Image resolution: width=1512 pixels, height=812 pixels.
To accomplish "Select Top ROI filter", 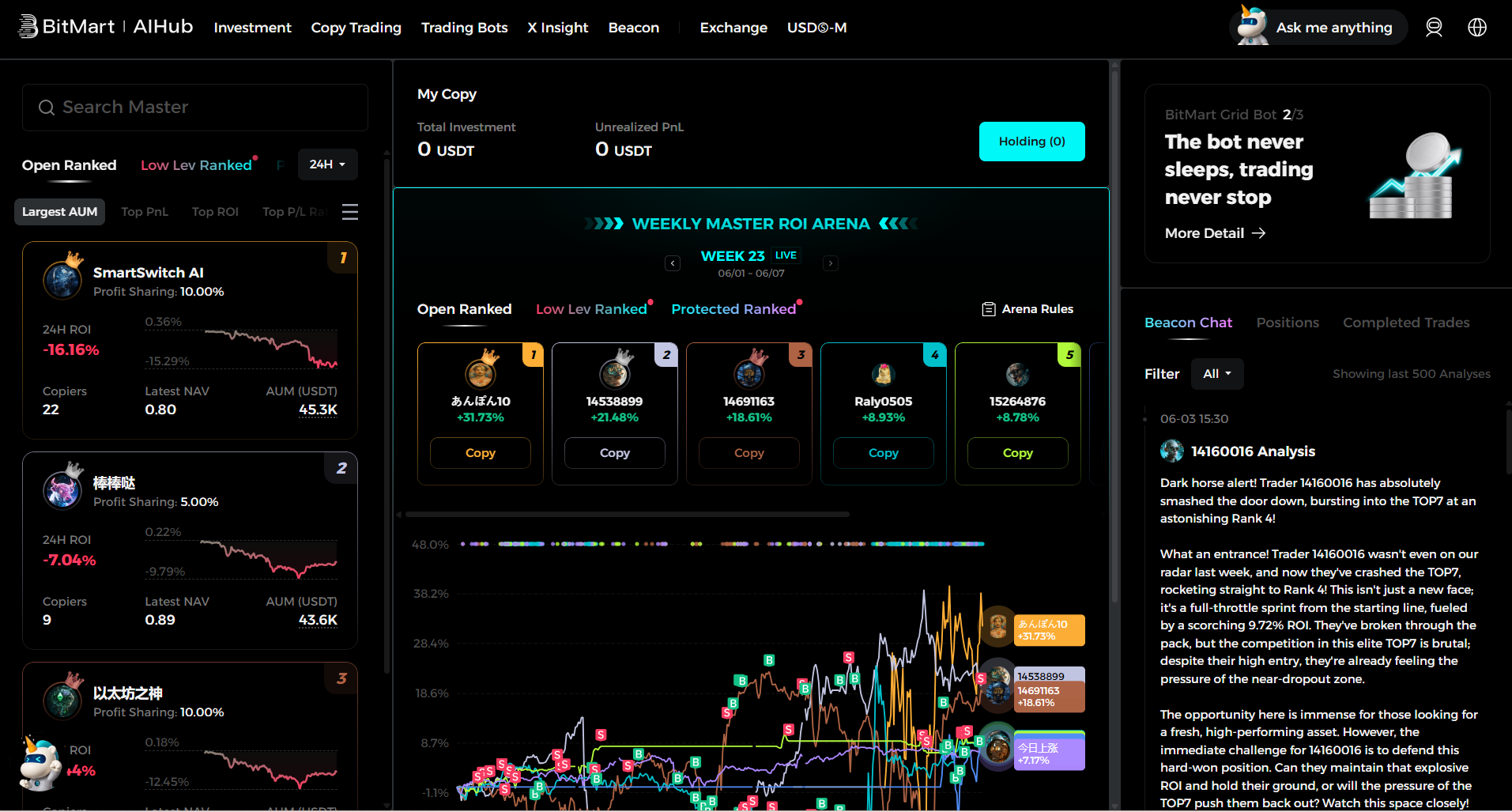I will click(215, 212).
